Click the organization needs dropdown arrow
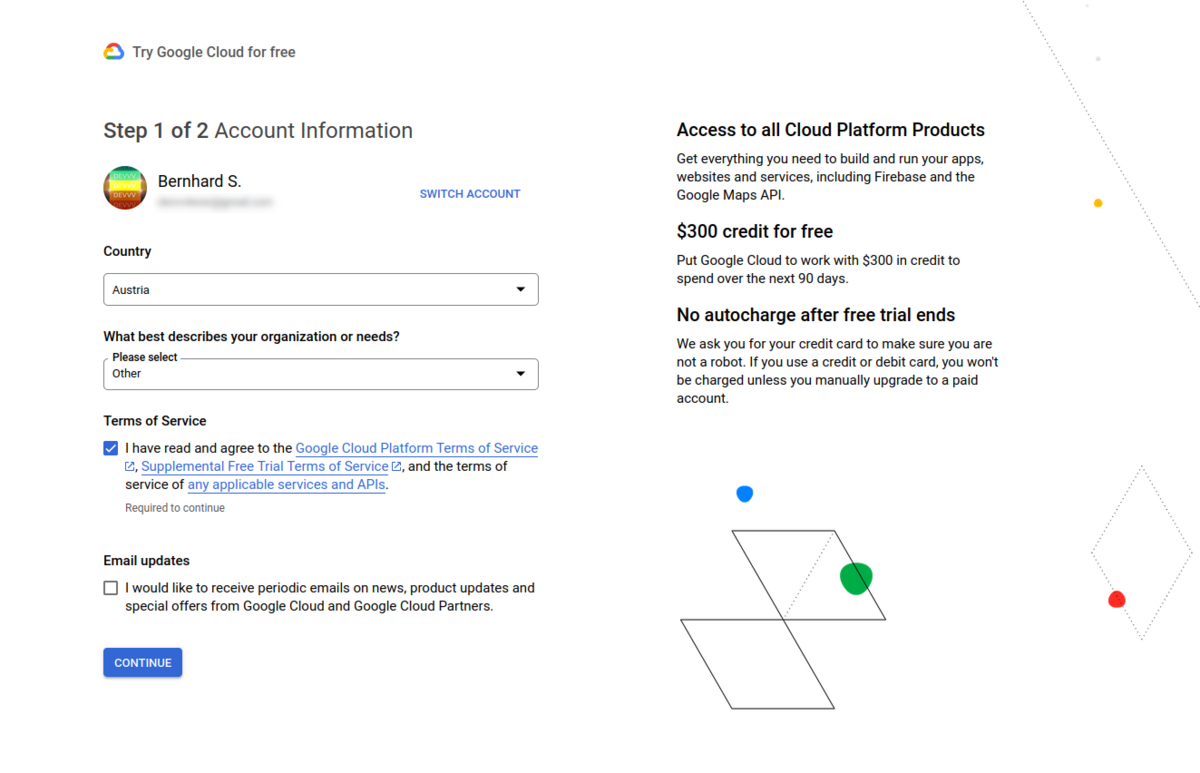This screenshot has height=773, width=1200. point(520,374)
